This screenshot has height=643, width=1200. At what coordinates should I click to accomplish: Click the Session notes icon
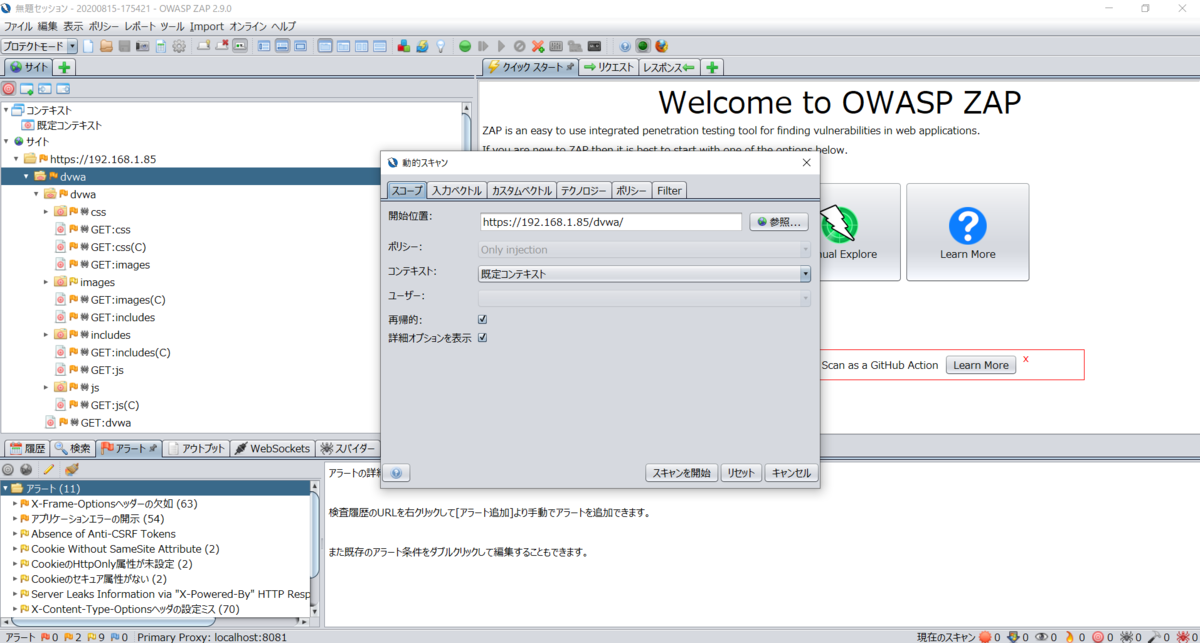[x=160, y=46]
